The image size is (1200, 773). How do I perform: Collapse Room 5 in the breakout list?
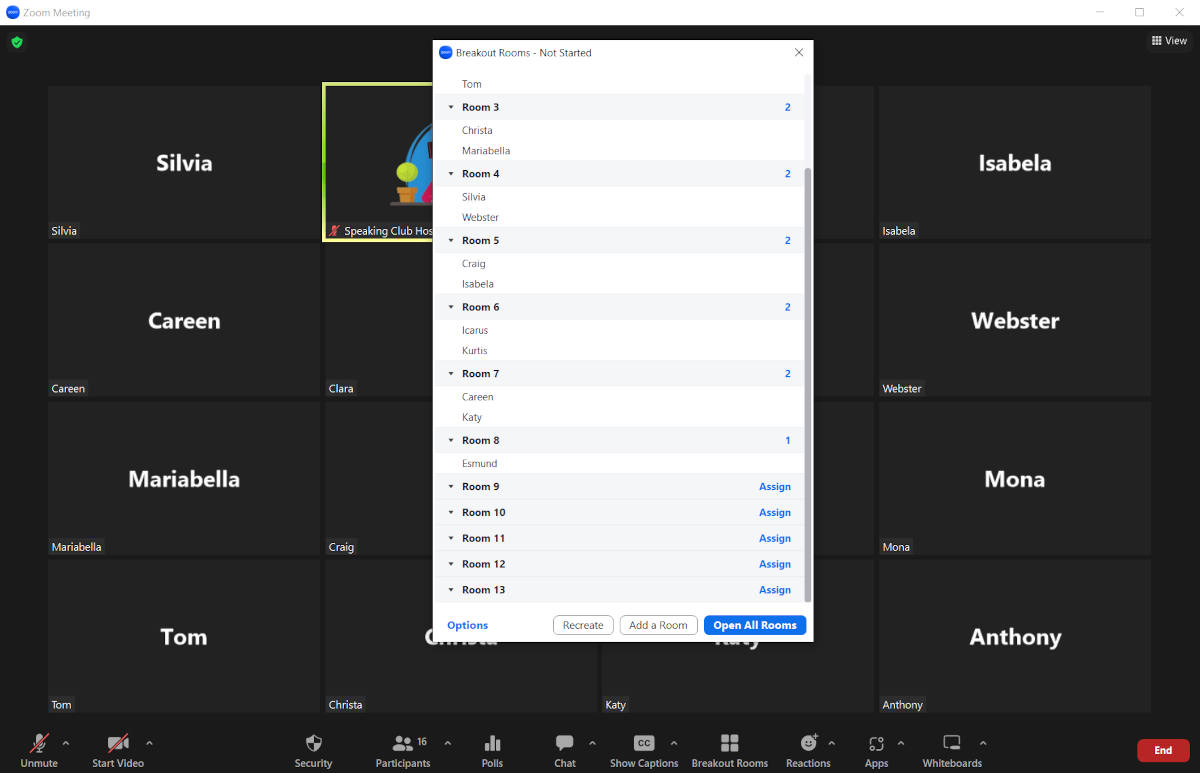(451, 241)
